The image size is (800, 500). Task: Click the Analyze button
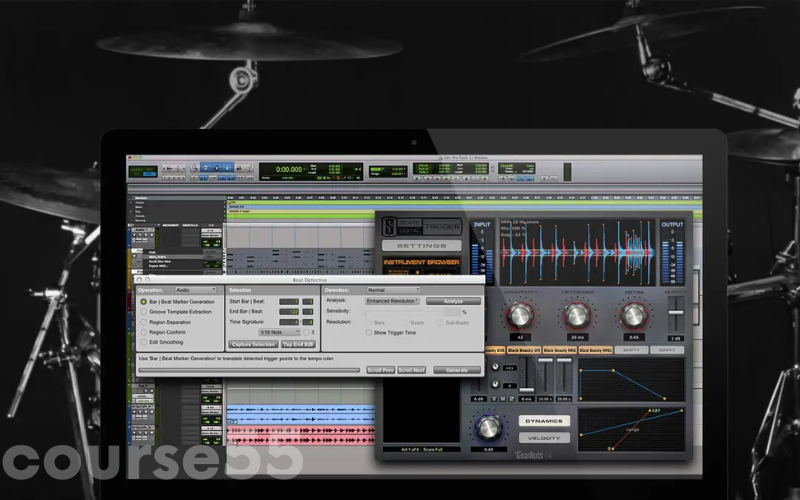click(453, 301)
